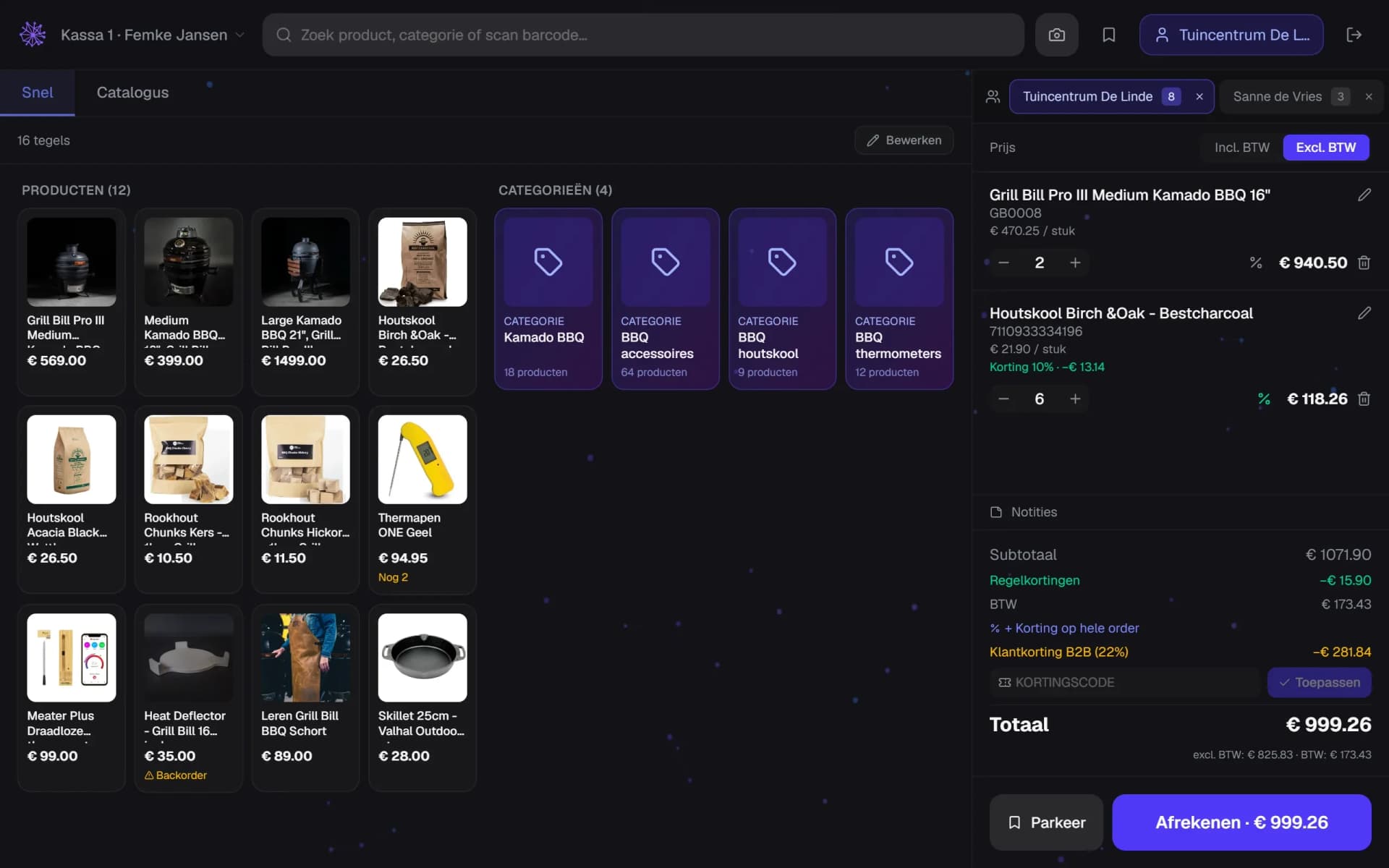
Task: Open the parked orders bookmark icon
Action: [x=1108, y=35]
